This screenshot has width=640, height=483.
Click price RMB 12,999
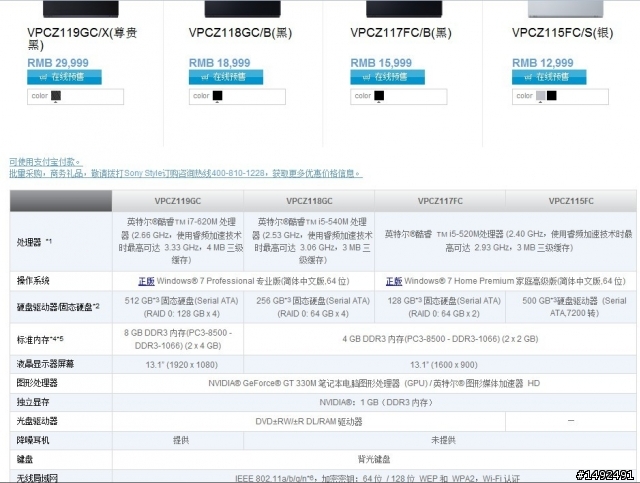click(x=543, y=63)
